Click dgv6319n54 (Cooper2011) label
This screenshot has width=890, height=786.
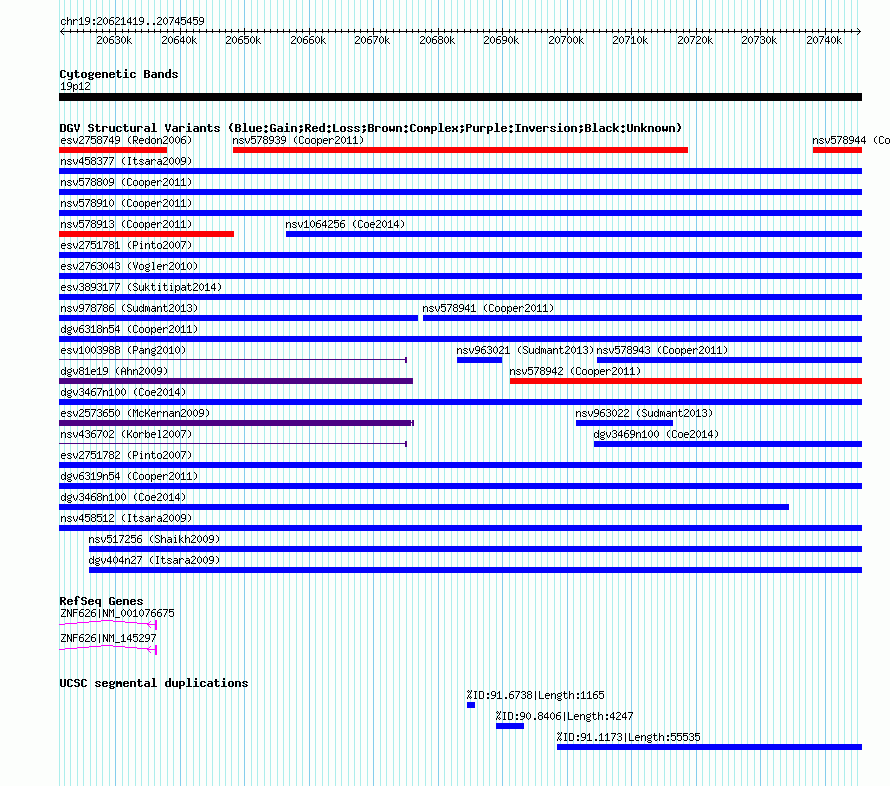129,476
